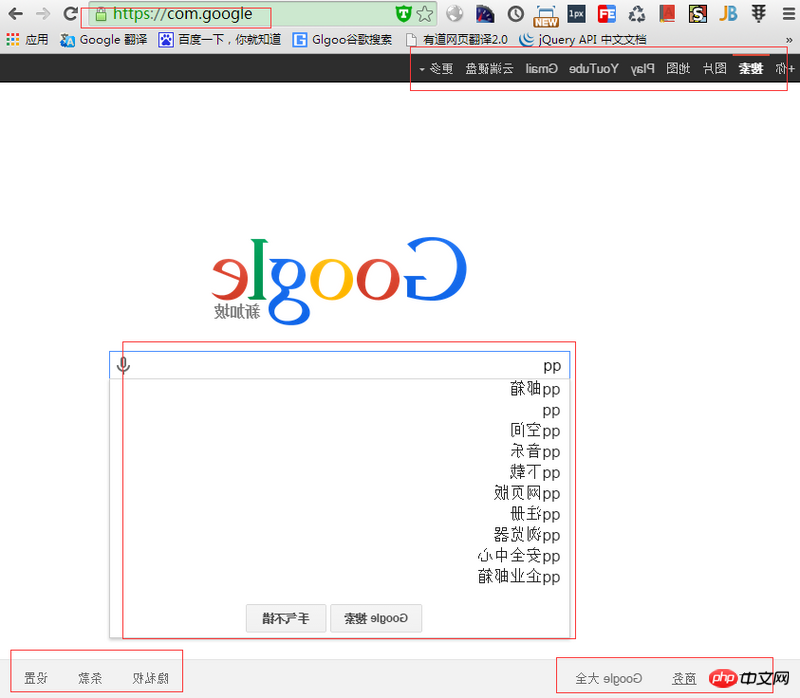Click the mirrored 设置 link in footer
Image resolution: width=800 pixels, height=698 pixels.
(36, 678)
